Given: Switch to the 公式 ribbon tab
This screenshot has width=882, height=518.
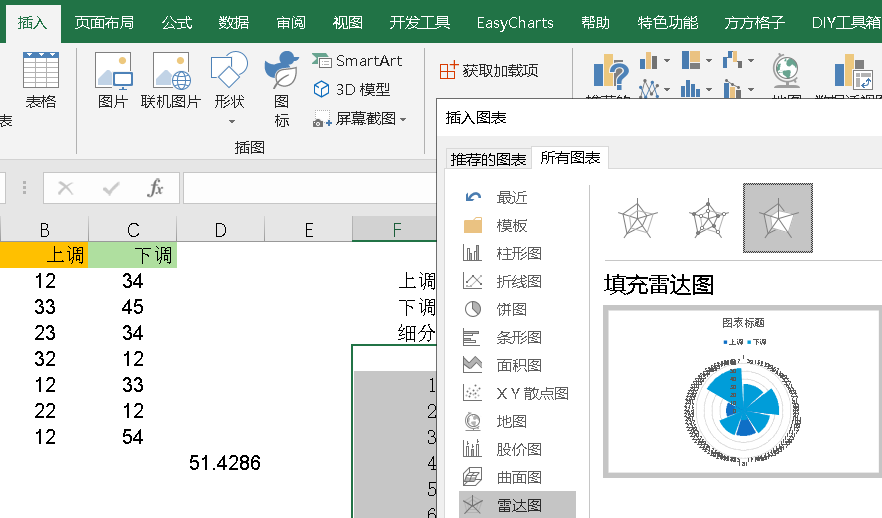Looking at the screenshot, I should click(x=177, y=22).
